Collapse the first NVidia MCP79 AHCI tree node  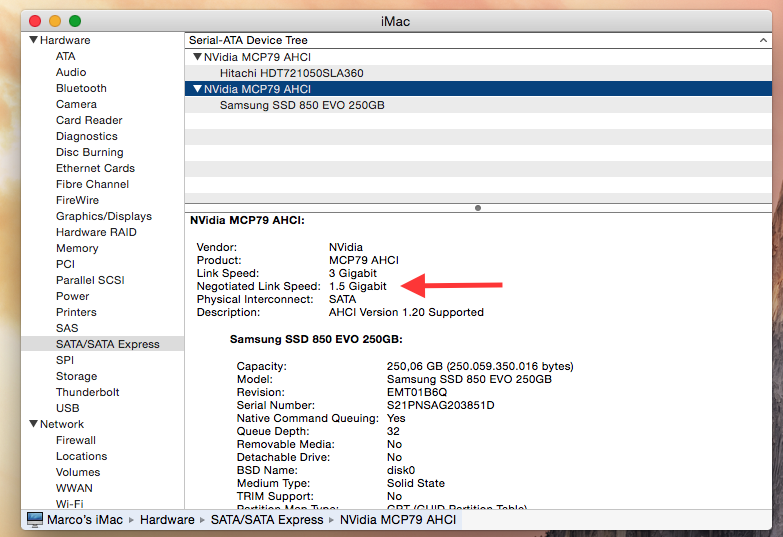(197, 57)
